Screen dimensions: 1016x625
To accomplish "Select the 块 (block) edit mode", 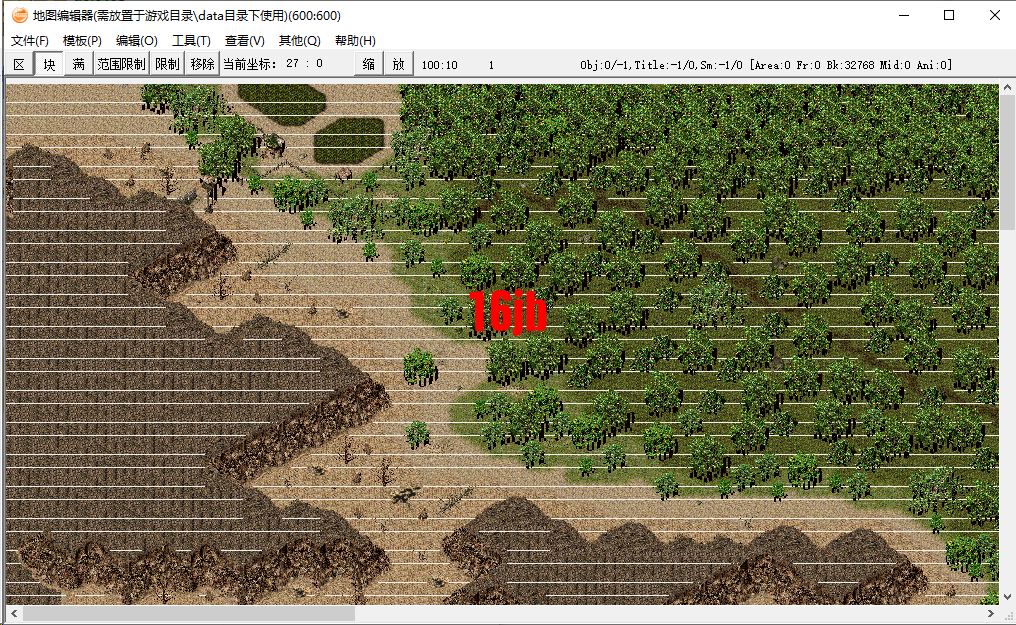I will (48, 63).
